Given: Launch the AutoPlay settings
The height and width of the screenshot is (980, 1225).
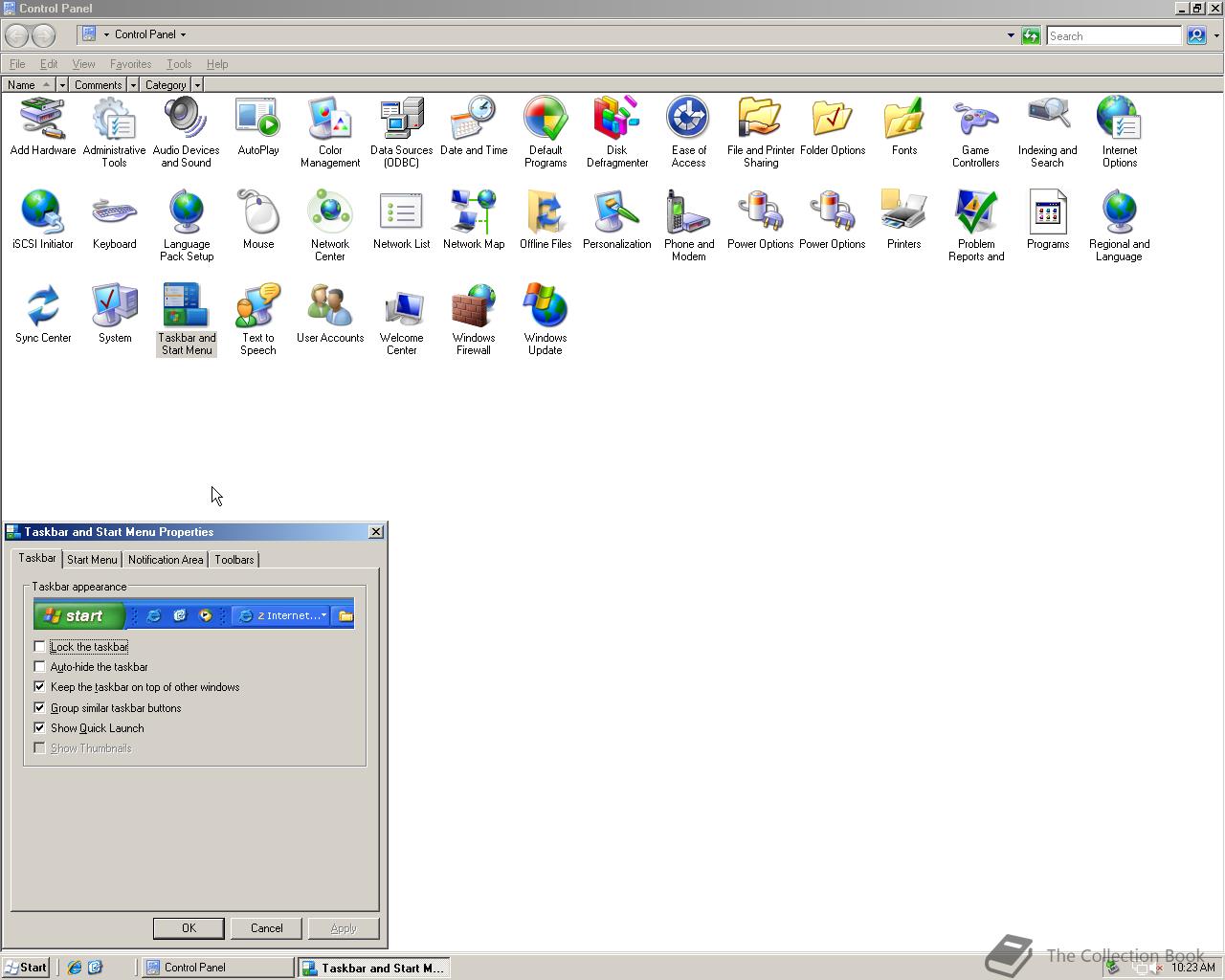Looking at the screenshot, I should [x=258, y=126].
